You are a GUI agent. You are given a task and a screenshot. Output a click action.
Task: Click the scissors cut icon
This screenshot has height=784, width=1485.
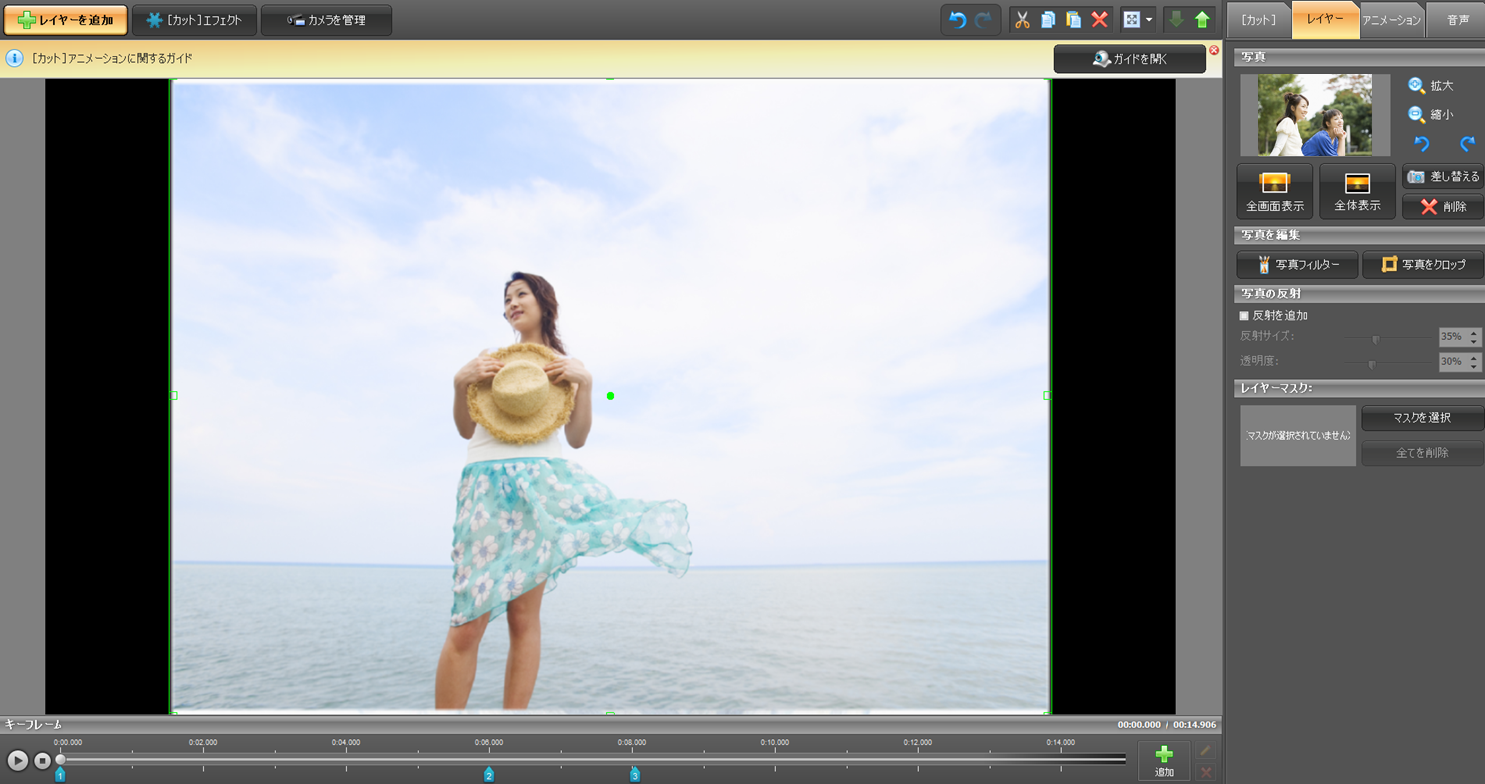(x=1022, y=20)
